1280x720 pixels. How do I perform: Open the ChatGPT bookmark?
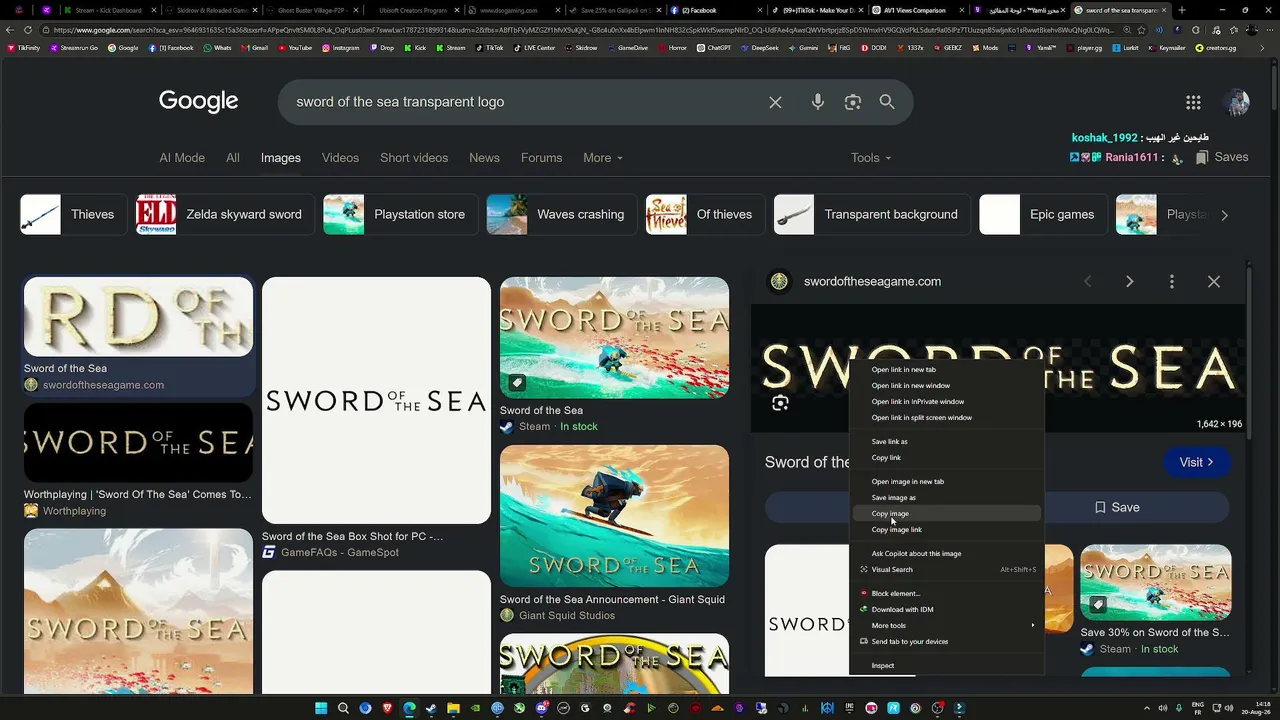[714, 48]
